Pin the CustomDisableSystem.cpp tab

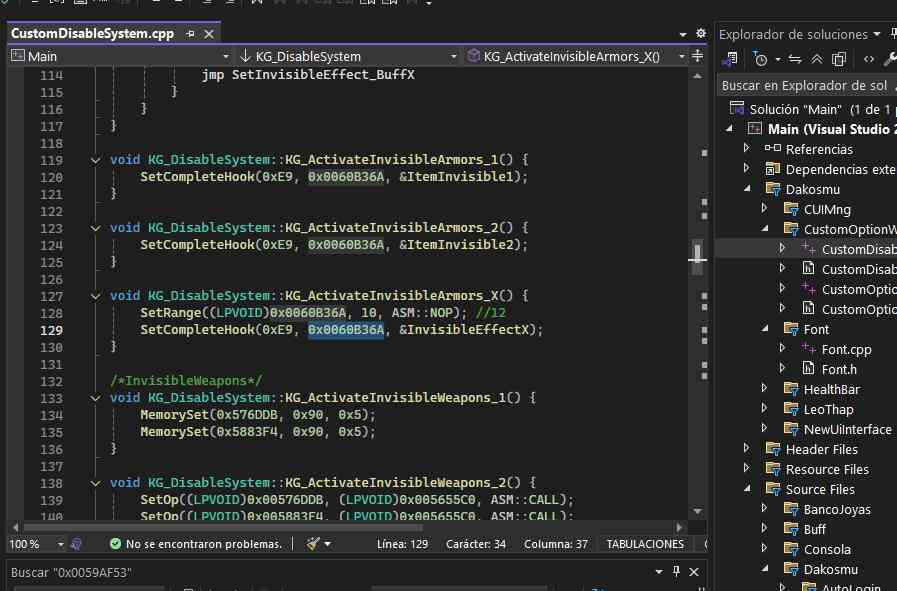(190, 34)
